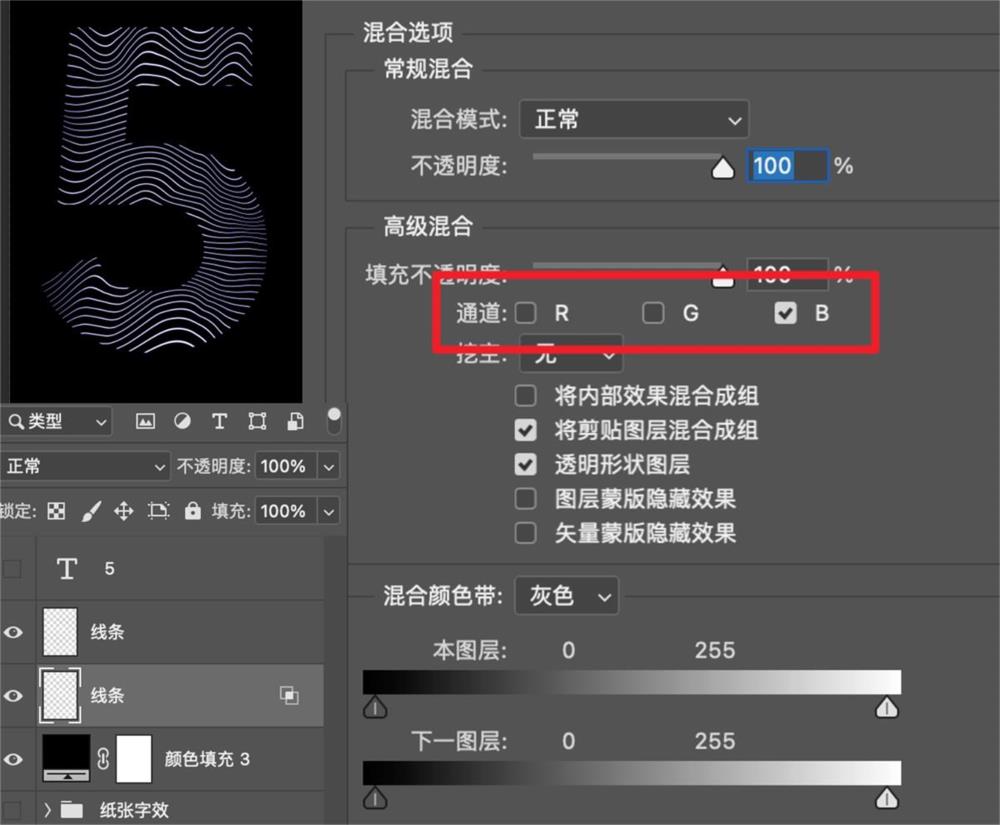Click the 颜色填充 3 black color thumbnail
The height and width of the screenshot is (825, 1000).
(66, 758)
